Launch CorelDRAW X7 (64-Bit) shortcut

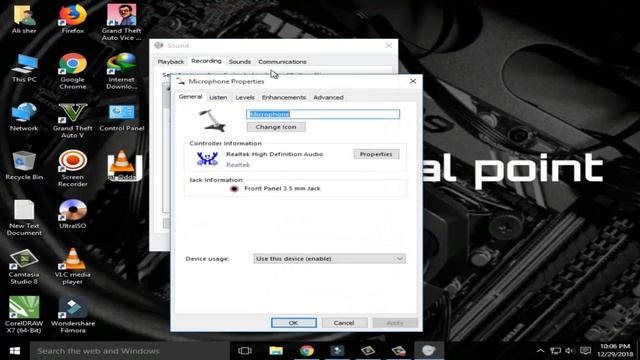coord(24,315)
